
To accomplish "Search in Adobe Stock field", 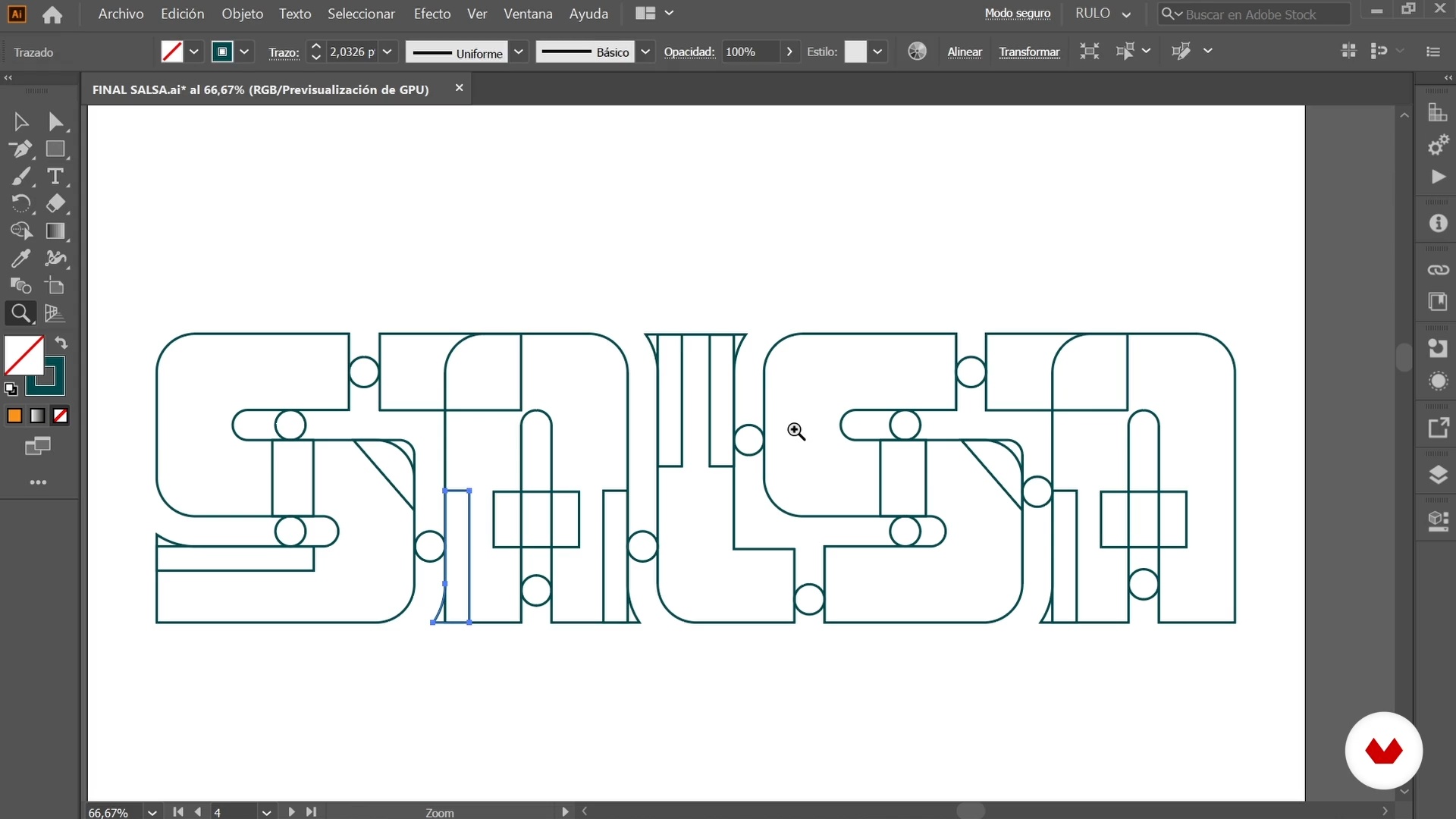I will click(x=1254, y=14).
